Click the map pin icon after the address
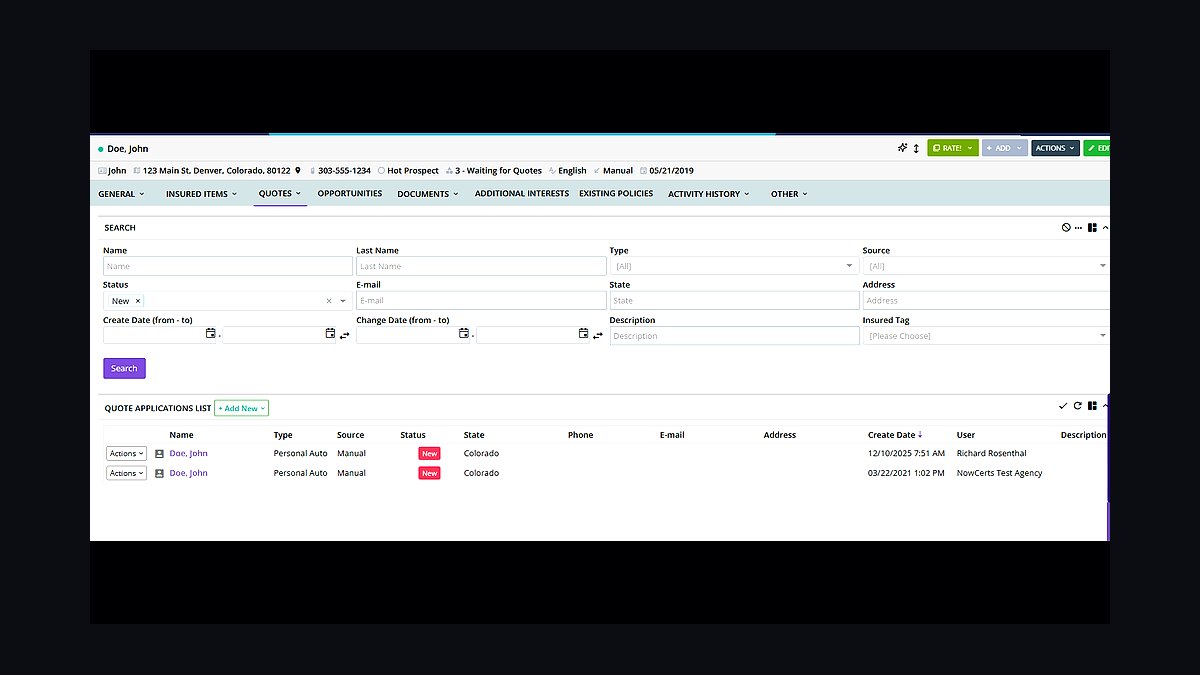 click(x=297, y=171)
